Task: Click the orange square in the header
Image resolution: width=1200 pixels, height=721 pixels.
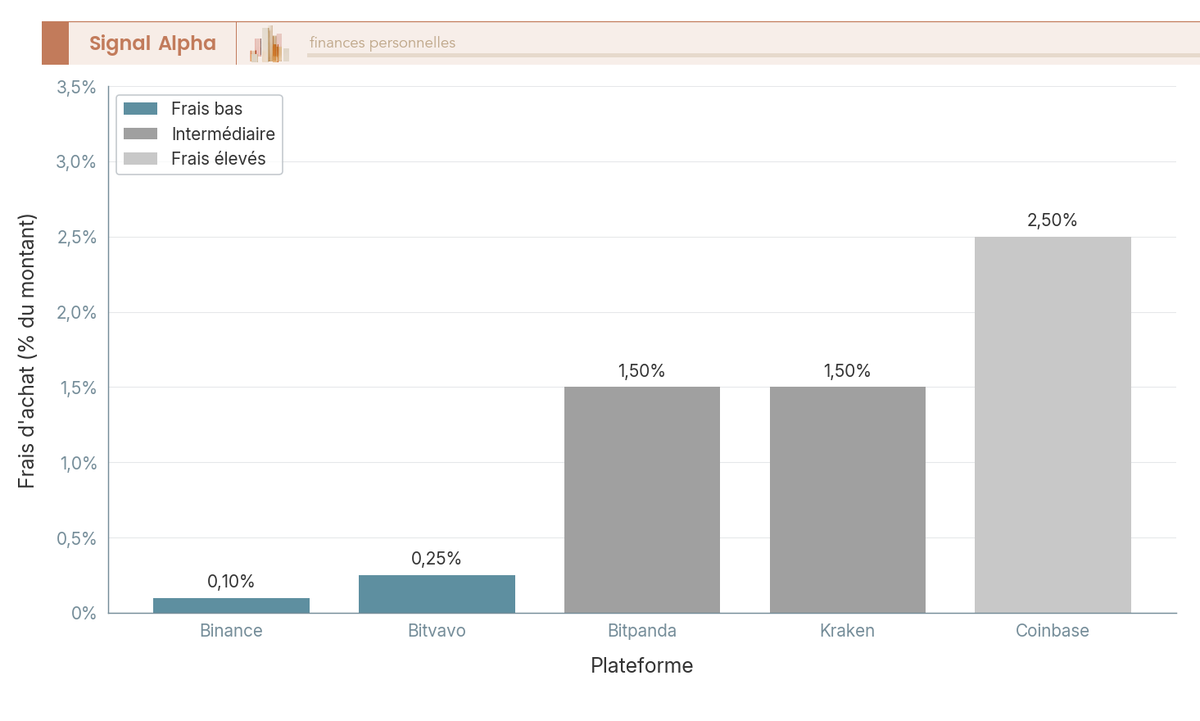Action: click(55, 43)
